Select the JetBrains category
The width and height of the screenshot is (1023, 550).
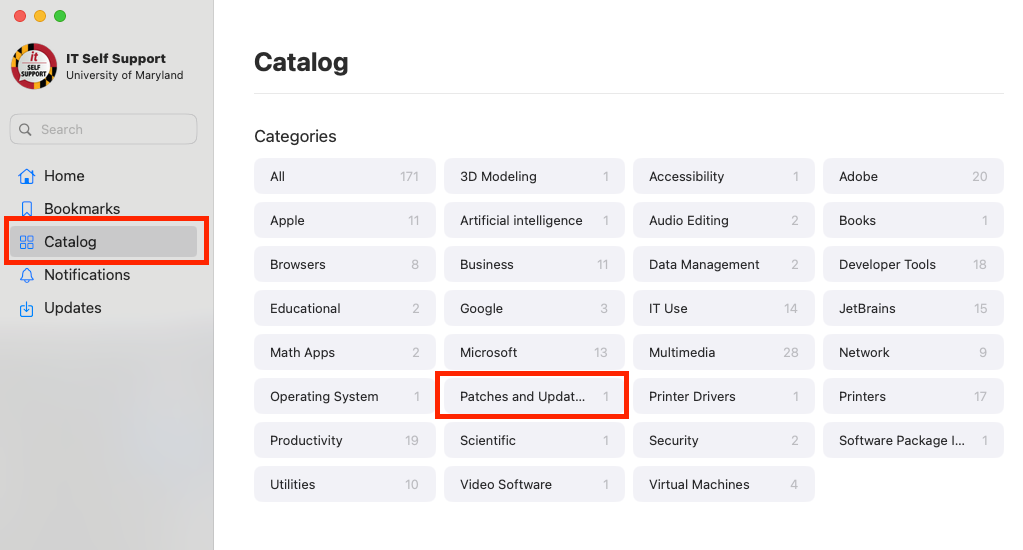click(912, 308)
